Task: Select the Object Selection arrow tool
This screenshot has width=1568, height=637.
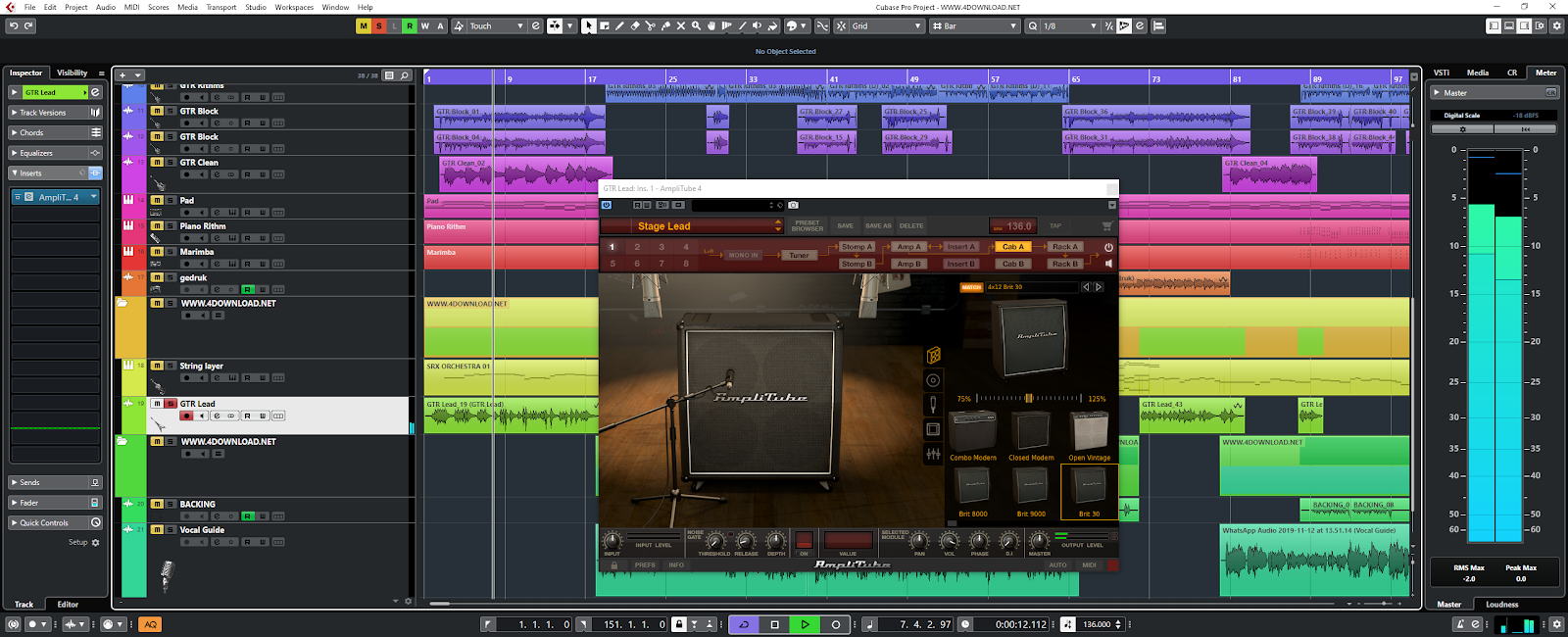Action: 588,25
